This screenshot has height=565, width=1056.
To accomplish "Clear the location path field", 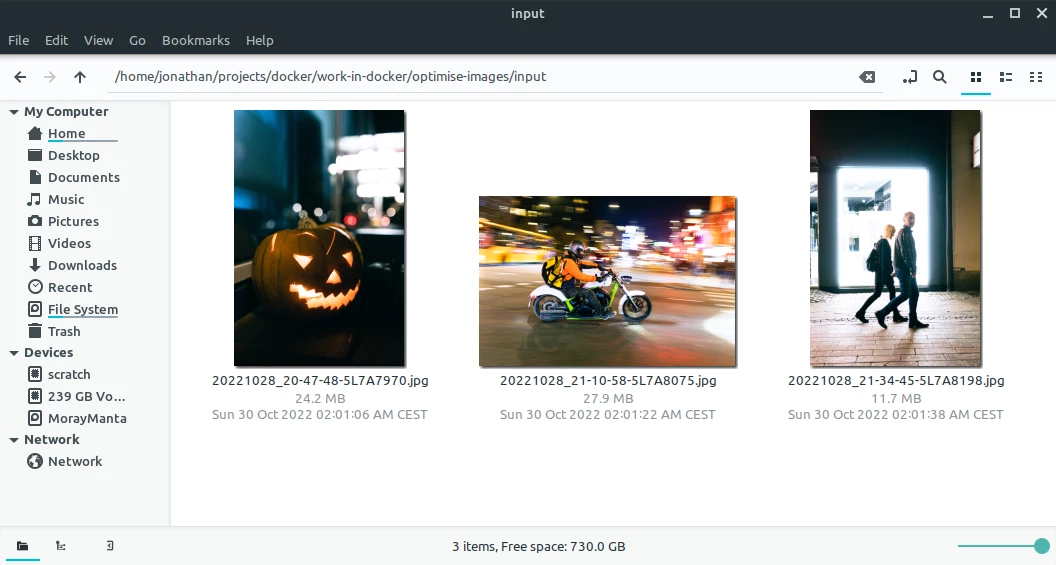I will click(867, 77).
